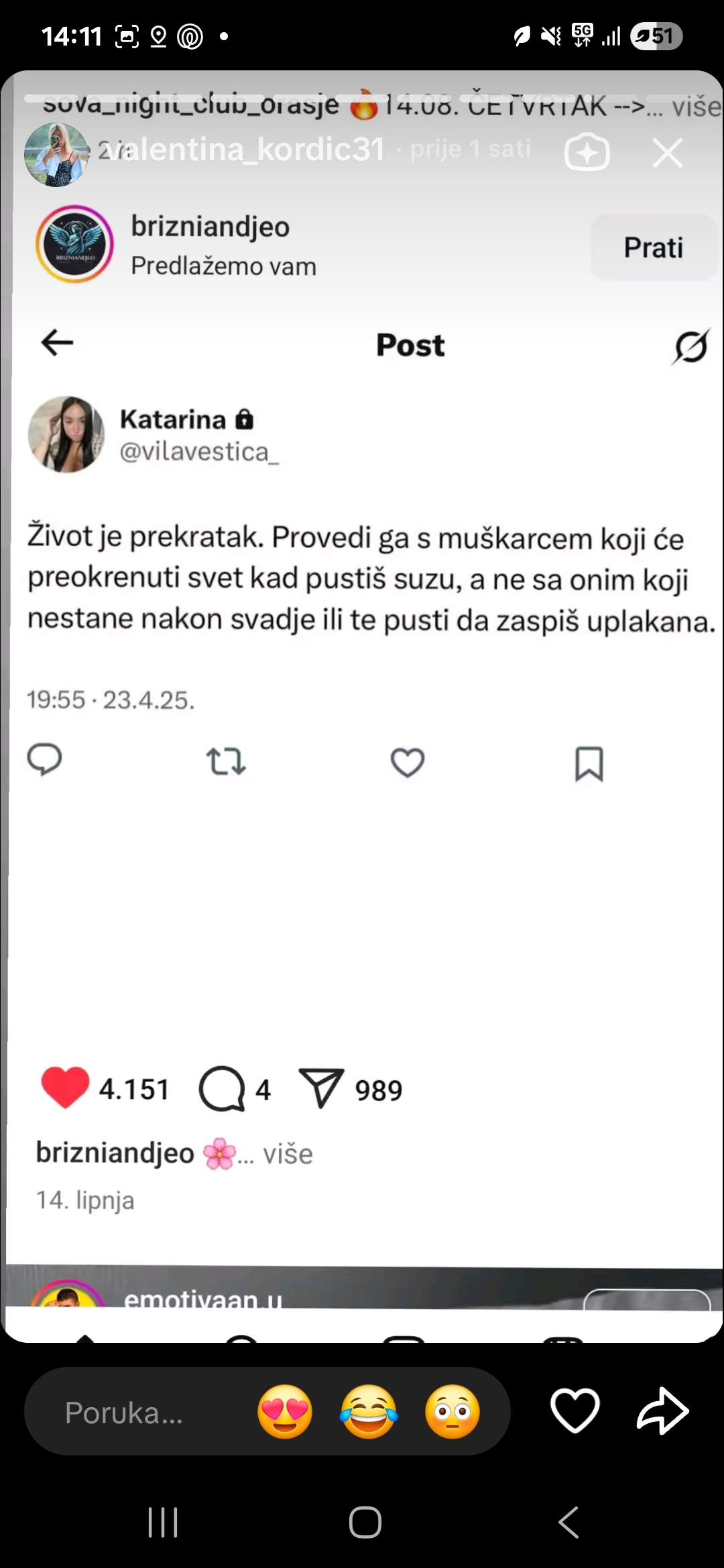Tap the add-to-story sparkle icon
Viewport: 724px width, 1568px height.
click(587, 152)
